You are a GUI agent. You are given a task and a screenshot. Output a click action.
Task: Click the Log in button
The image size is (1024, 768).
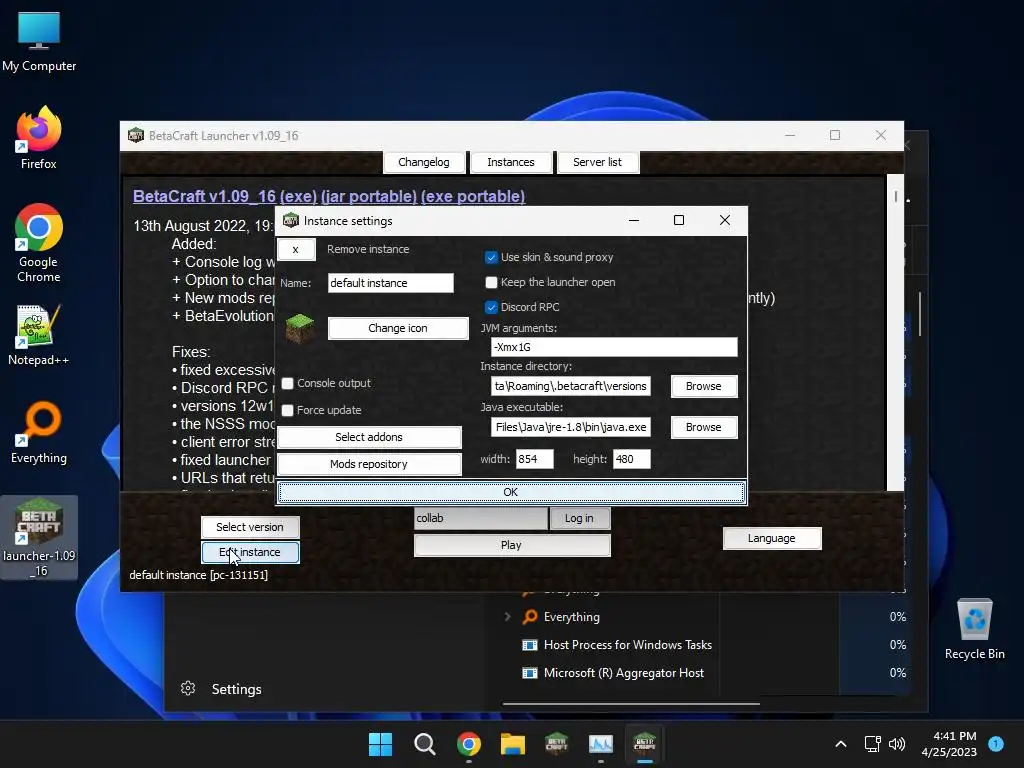click(579, 518)
